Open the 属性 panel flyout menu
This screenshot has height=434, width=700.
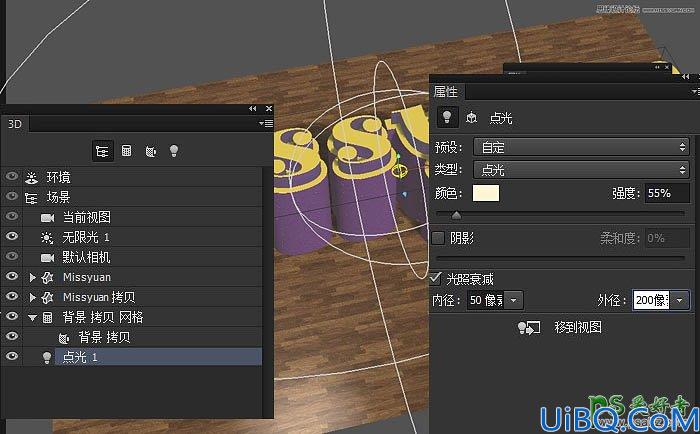696,91
